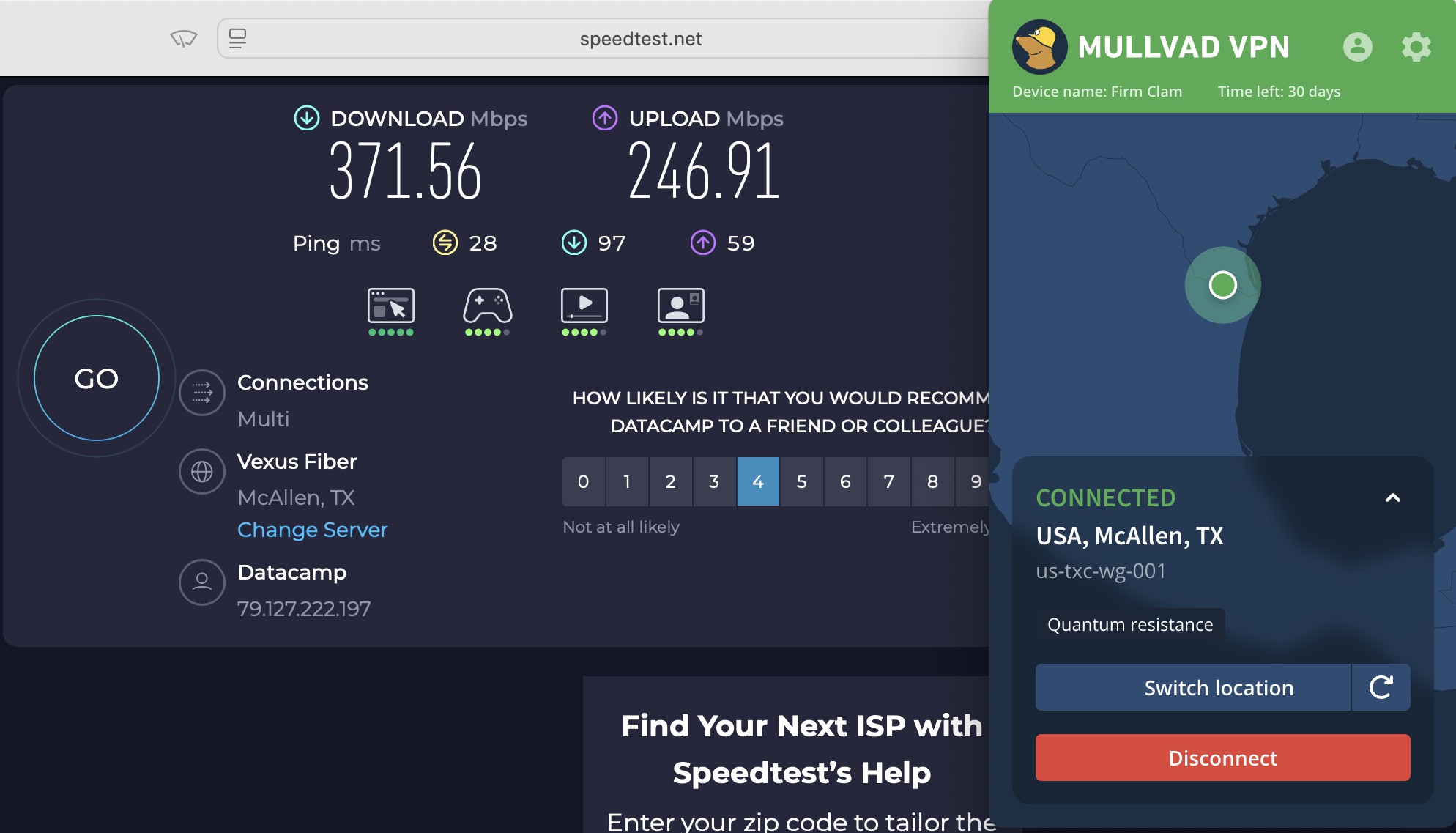
Task: Click the 371.56 download speed value
Action: coord(405,171)
